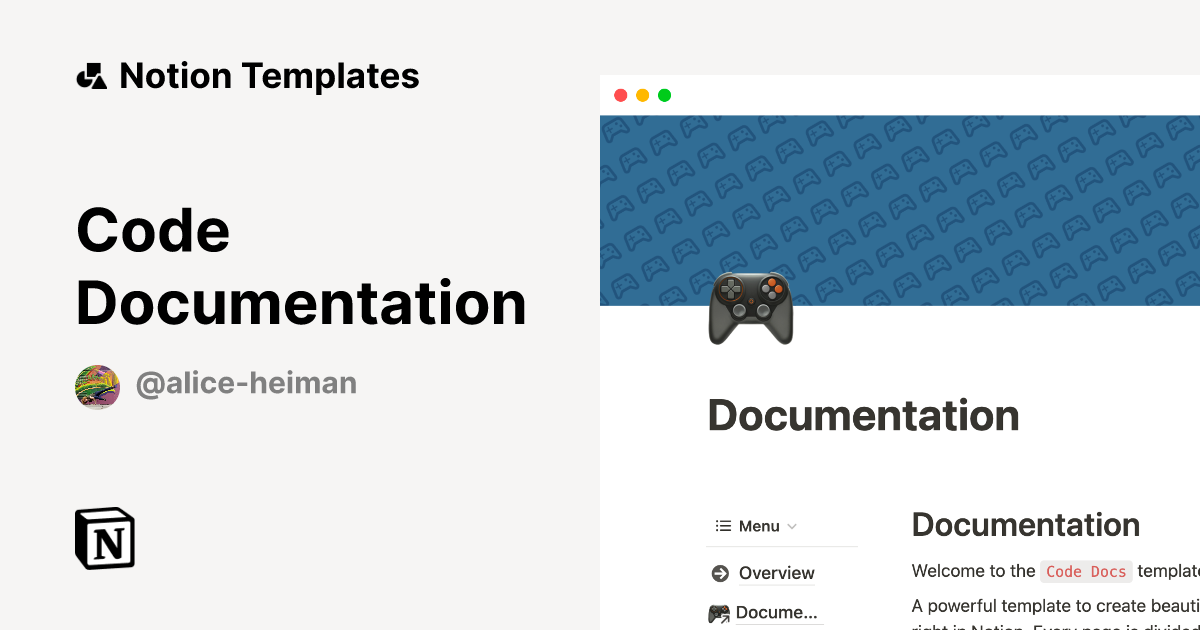Image resolution: width=1200 pixels, height=630 pixels.
Task: Click the Documentation heading in the page body
Action: [1025, 525]
